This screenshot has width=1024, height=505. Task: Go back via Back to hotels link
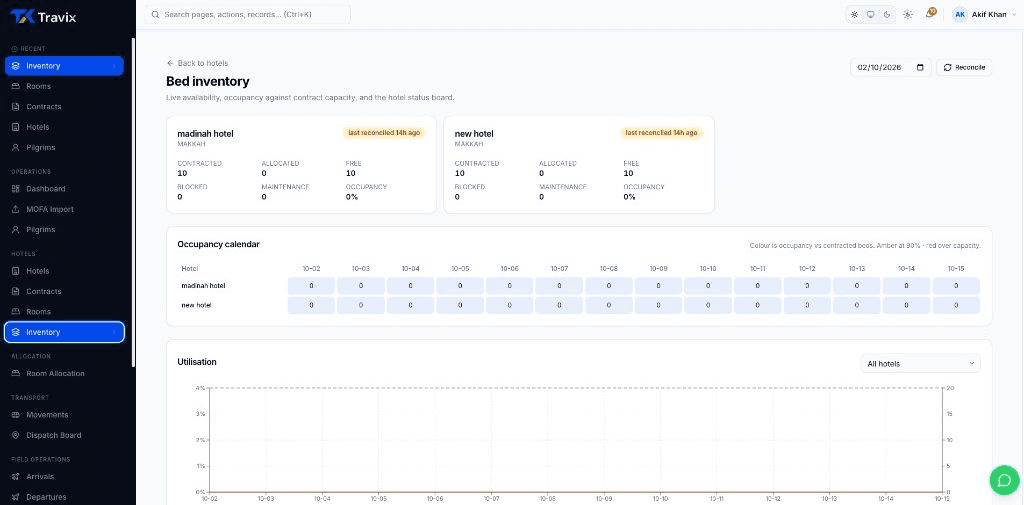(197, 63)
